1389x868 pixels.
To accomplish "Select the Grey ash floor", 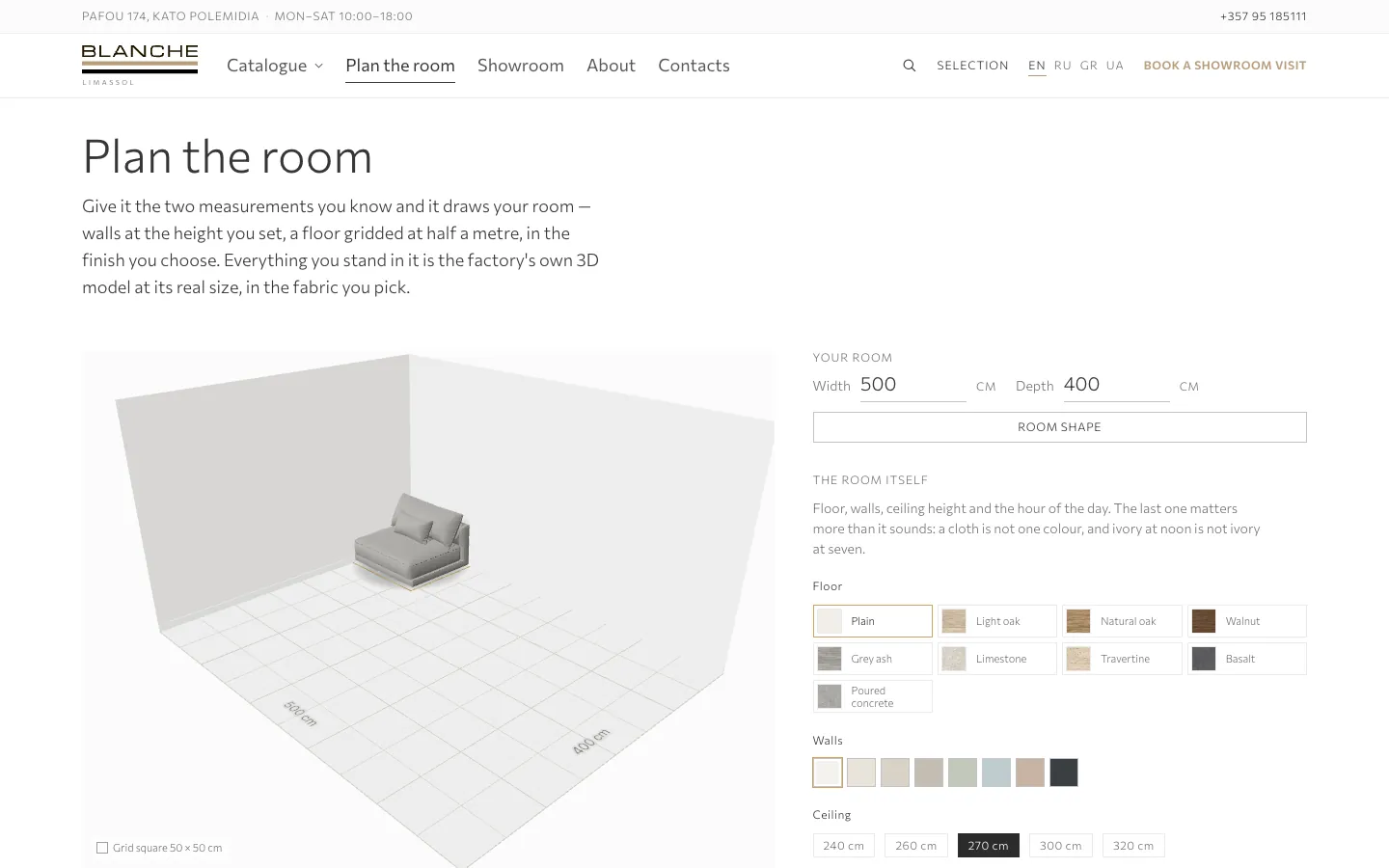I will (x=873, y=659).
